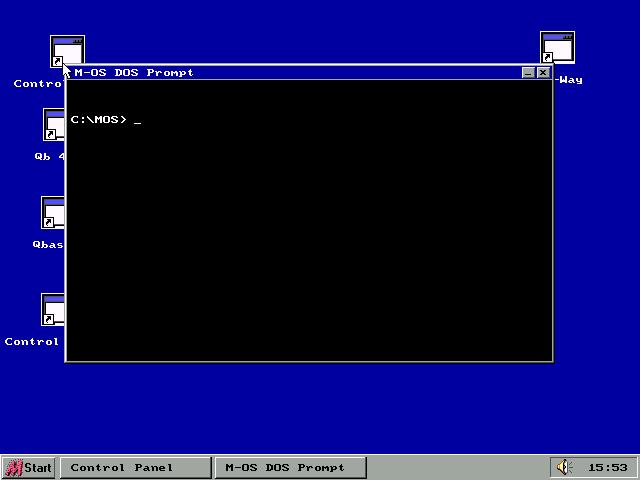Minimize the DOS Prompt window
Image resolution: width=640 pixels, height=480 pixels.
528,72
